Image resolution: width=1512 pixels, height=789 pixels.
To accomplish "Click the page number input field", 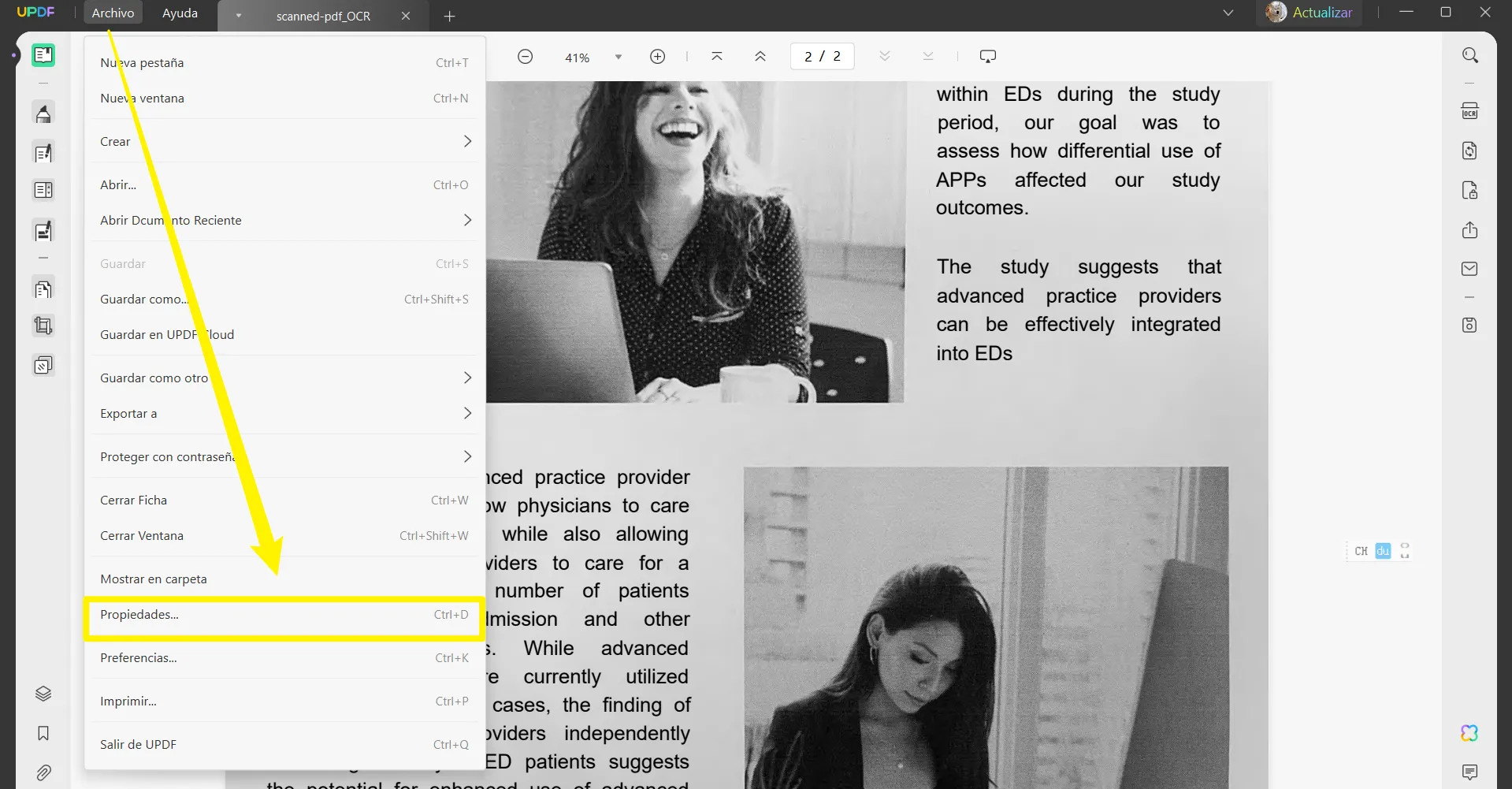I will coord(823,57).
